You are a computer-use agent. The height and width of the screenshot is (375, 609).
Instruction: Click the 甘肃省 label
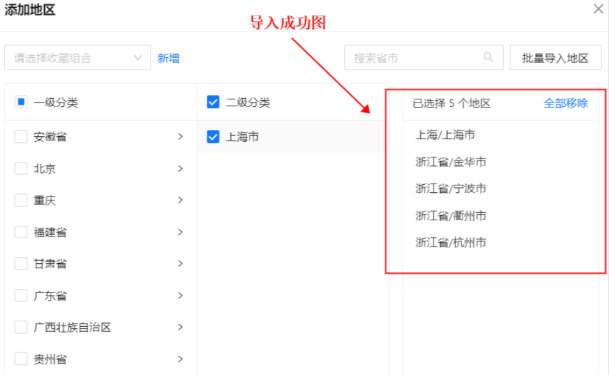click(50, 264)
